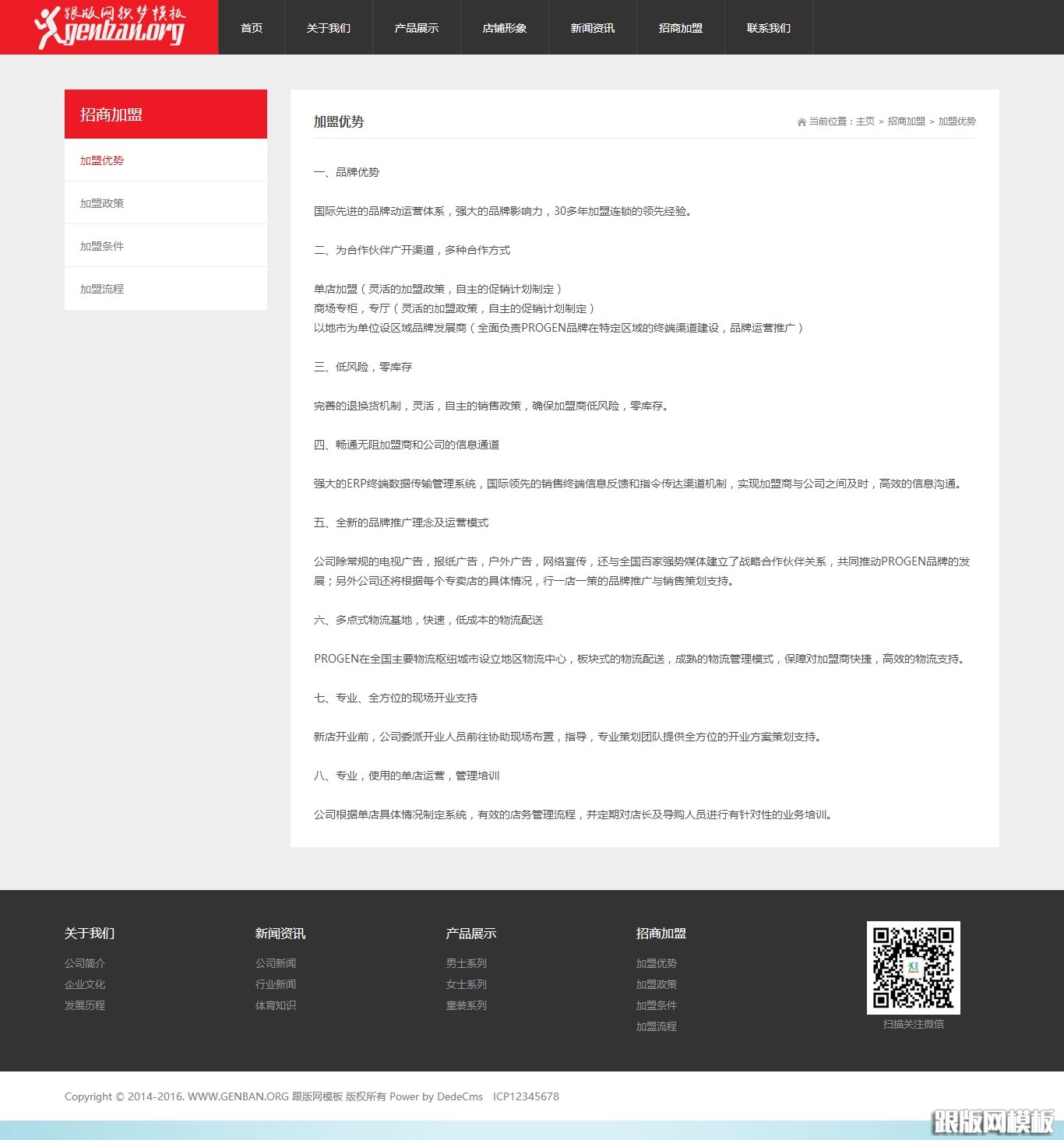Image resolution: width=1064 pixels, height=1140 pixels.
Task: Select 加盟政策 in the left sidebar
Action: (102, 203)
